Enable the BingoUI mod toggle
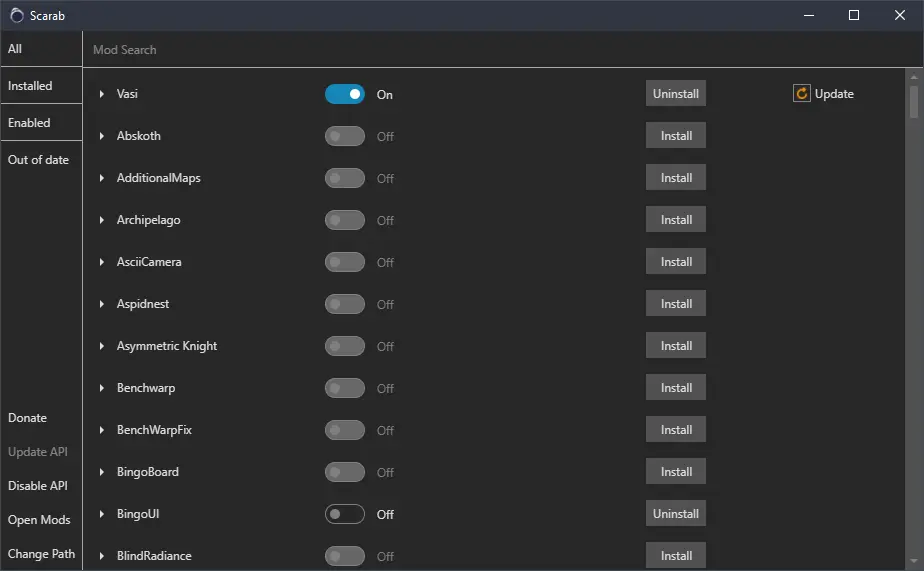Screen dimensions: 924x571 click(x=345, y=514)
